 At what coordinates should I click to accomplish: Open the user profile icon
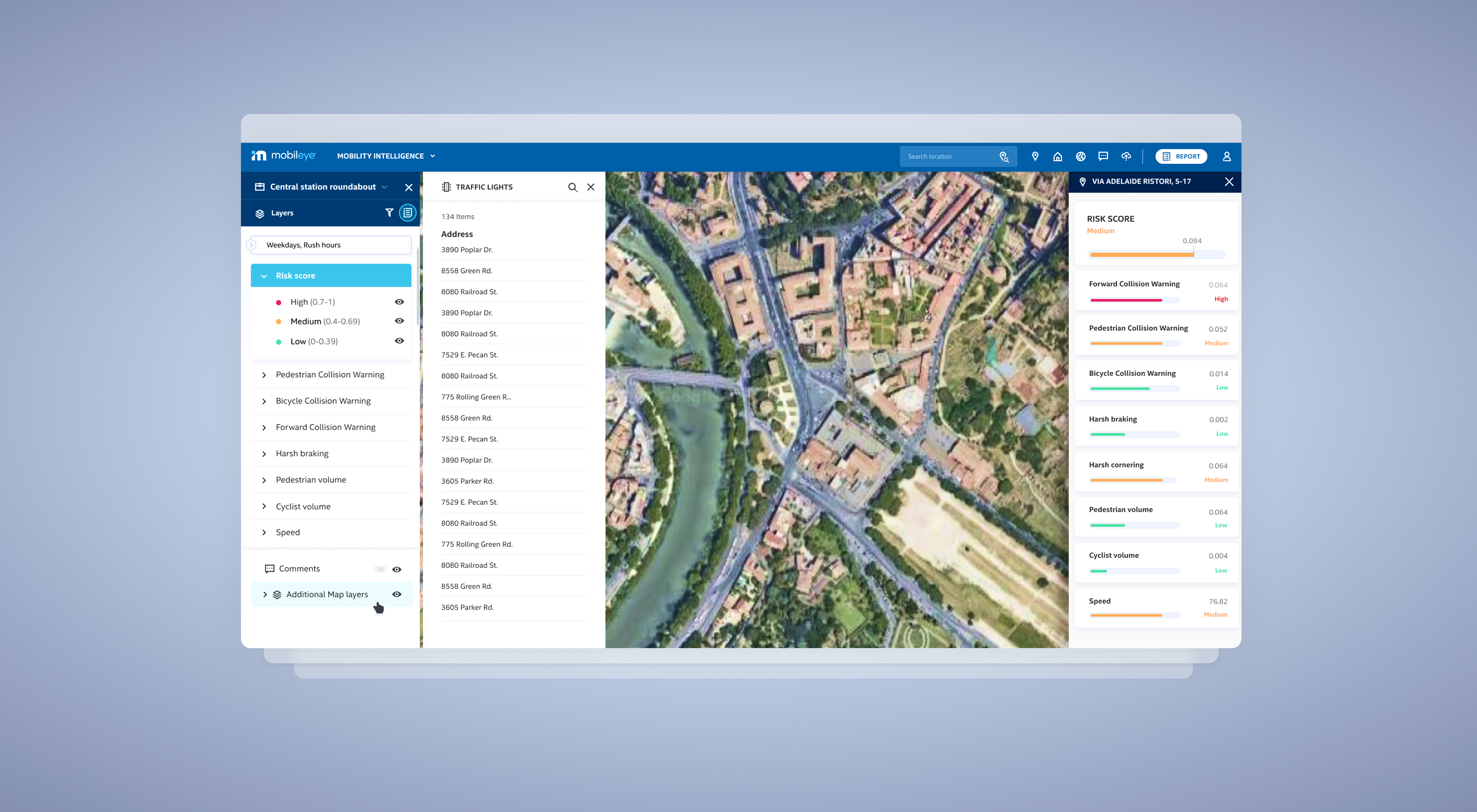(1227, 156)
